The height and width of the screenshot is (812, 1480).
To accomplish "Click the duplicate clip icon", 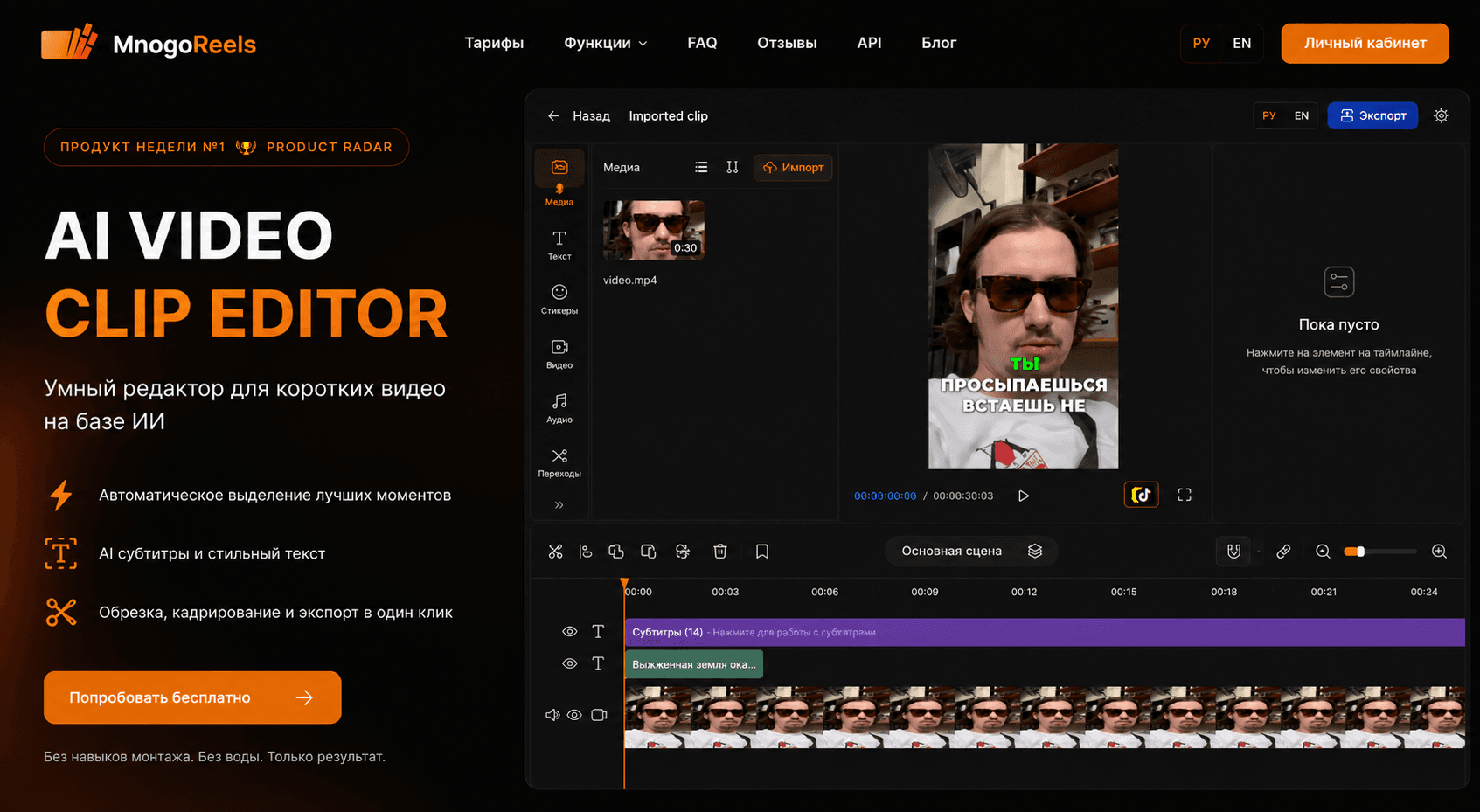I will [616, 552].
